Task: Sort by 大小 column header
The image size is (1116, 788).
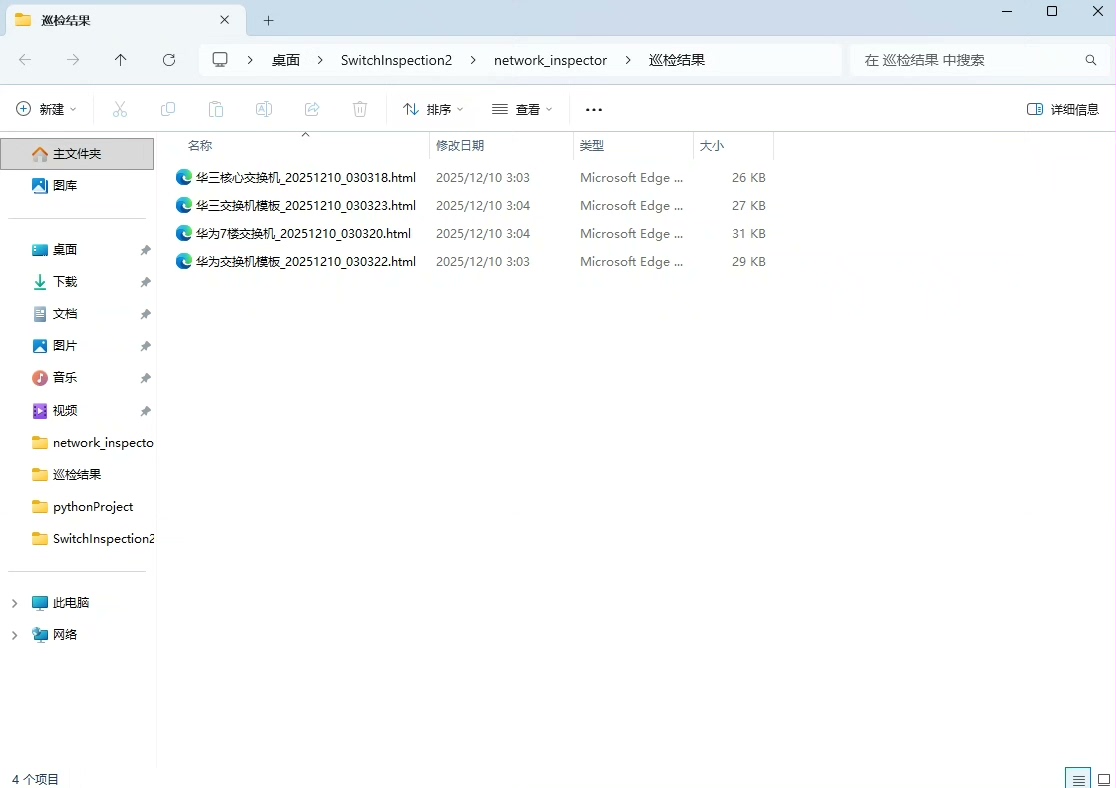Action: coord(712,145)
